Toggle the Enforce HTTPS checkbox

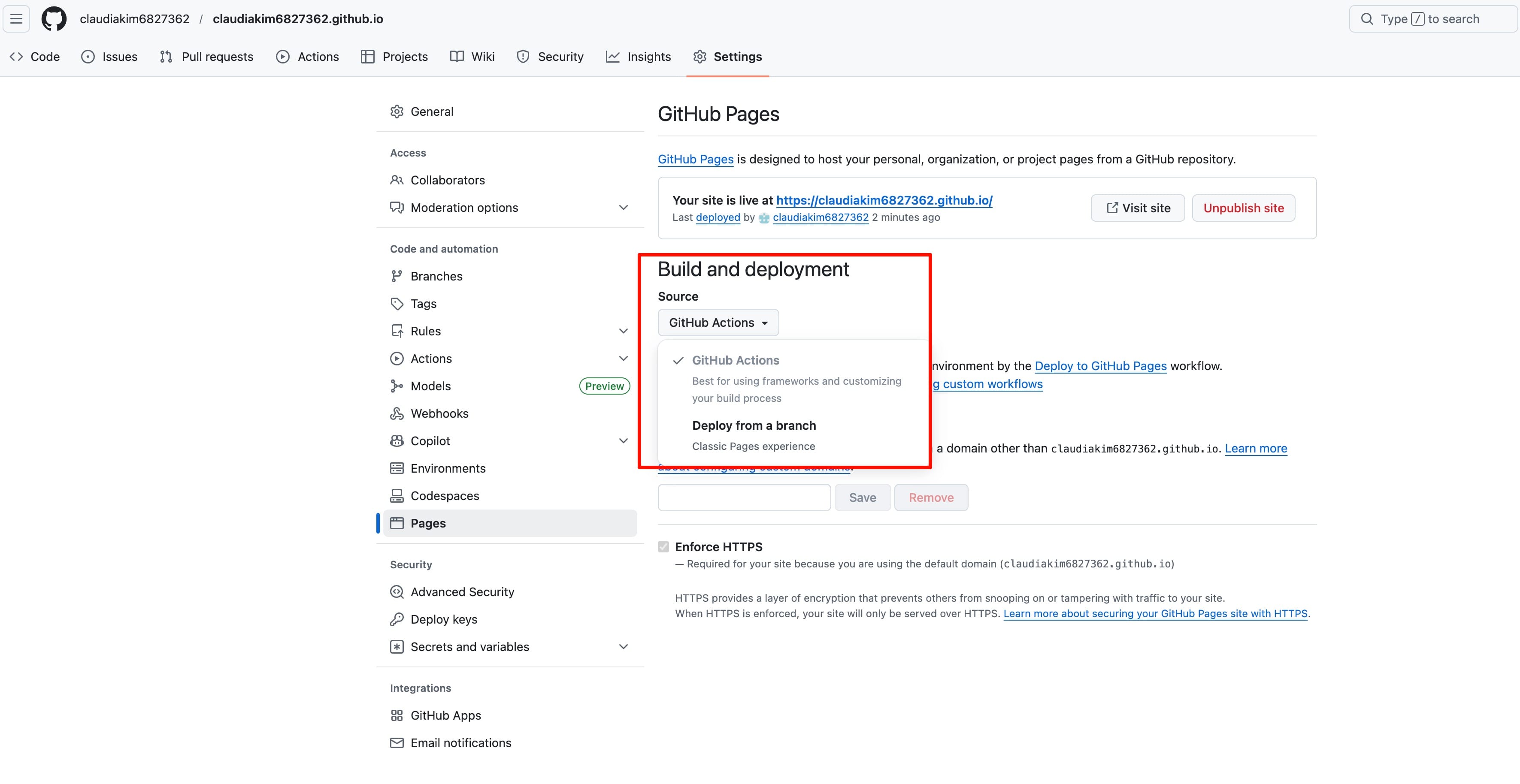coord(664,547)
